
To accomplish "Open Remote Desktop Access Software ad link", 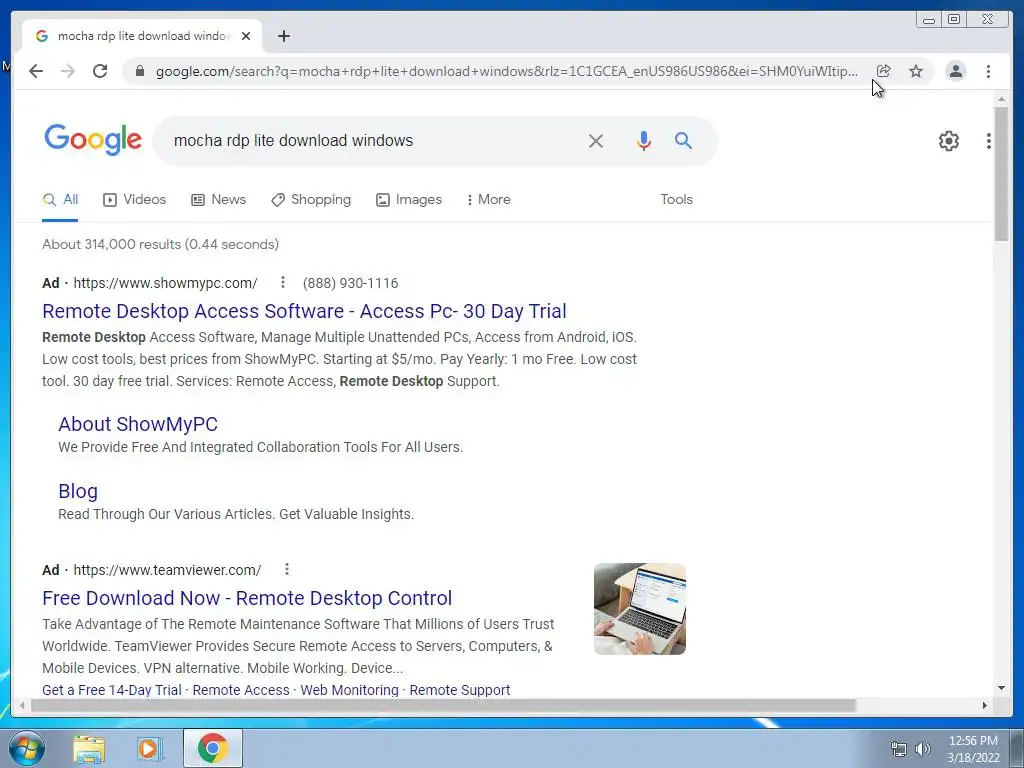I will pyautogui.click(x=304, y=311).
